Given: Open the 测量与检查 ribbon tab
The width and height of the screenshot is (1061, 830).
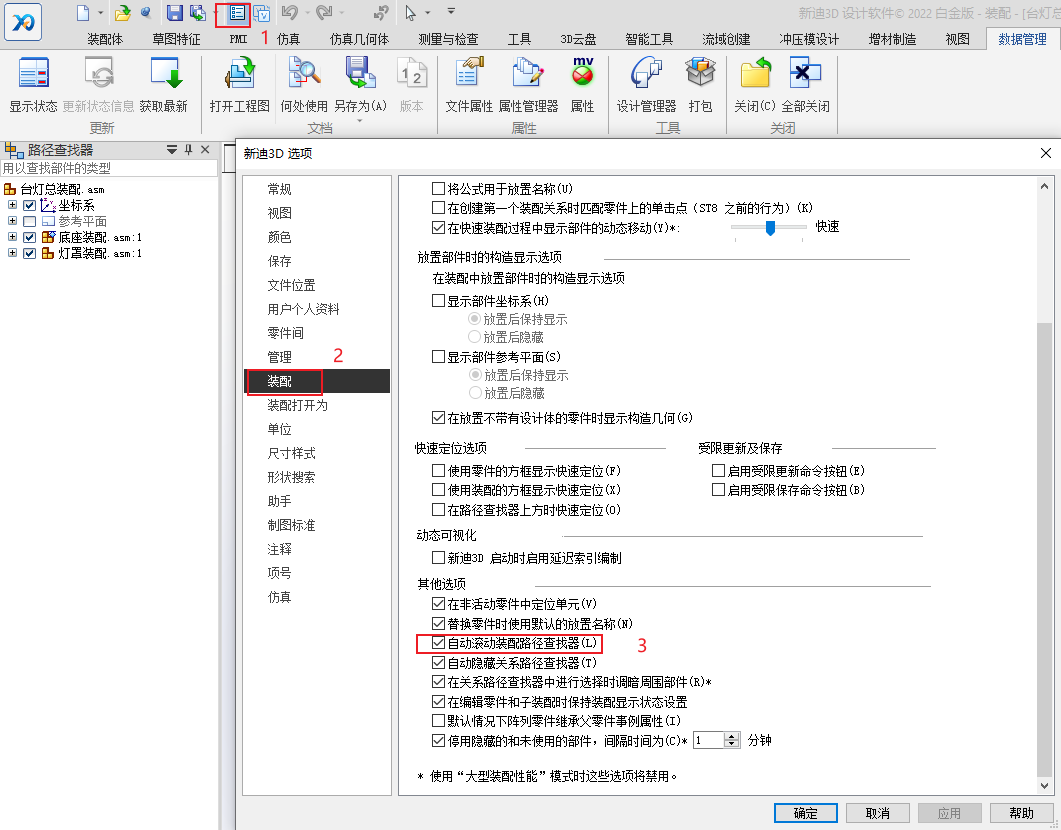Looking at the screenshot, I should (x=448, y=39).
